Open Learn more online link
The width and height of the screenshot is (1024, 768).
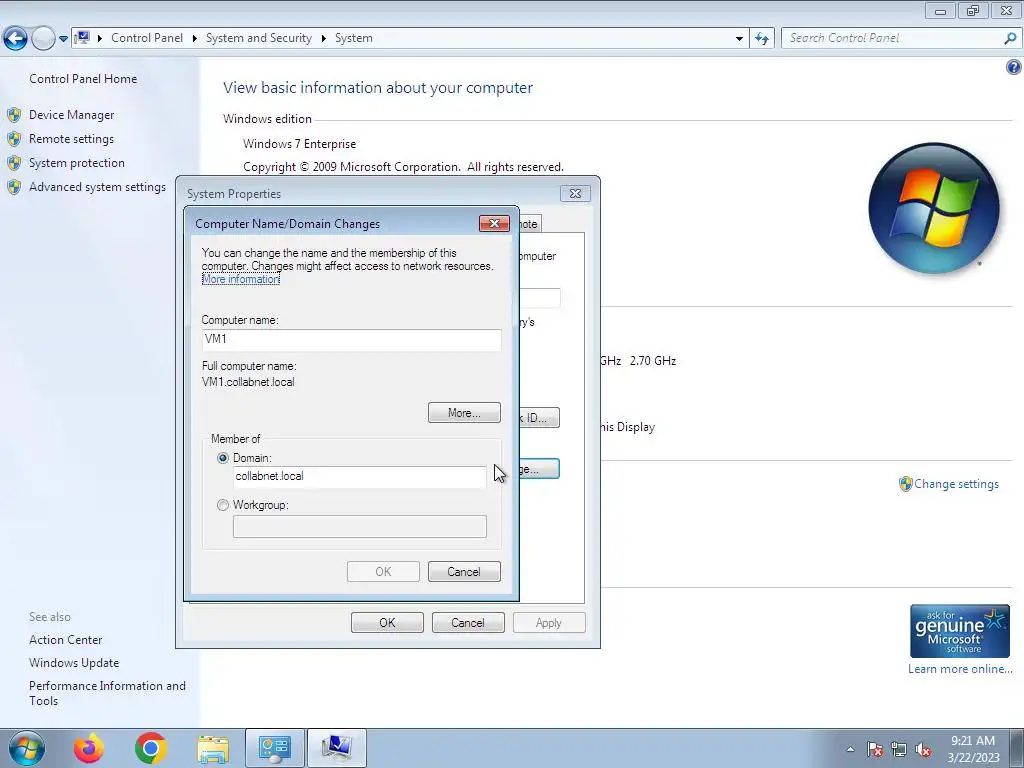click(960, 669)
